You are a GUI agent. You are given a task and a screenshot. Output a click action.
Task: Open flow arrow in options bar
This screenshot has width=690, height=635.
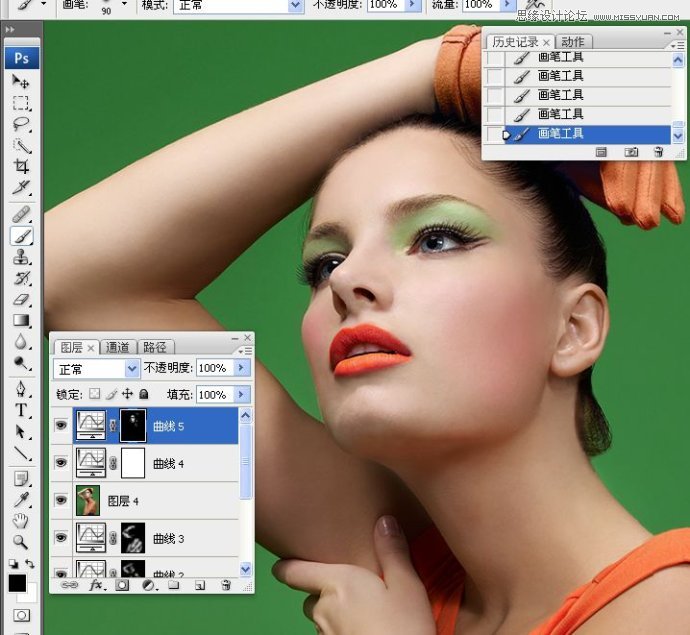508,5
